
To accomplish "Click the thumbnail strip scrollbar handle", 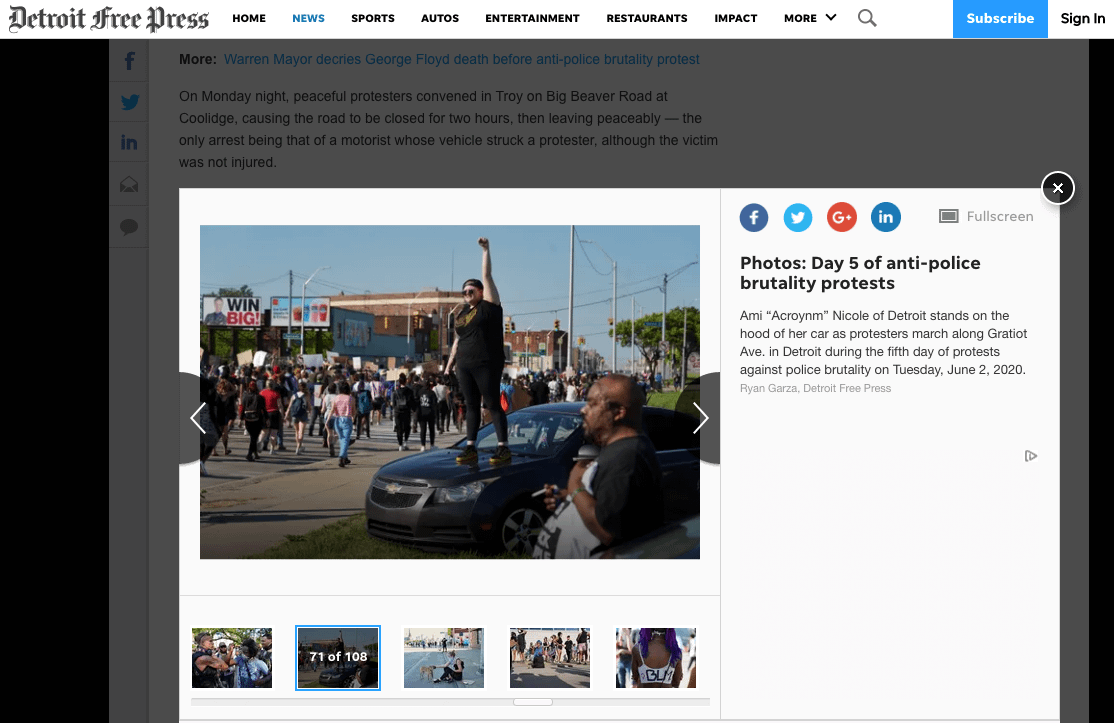I will click(533, 702).
